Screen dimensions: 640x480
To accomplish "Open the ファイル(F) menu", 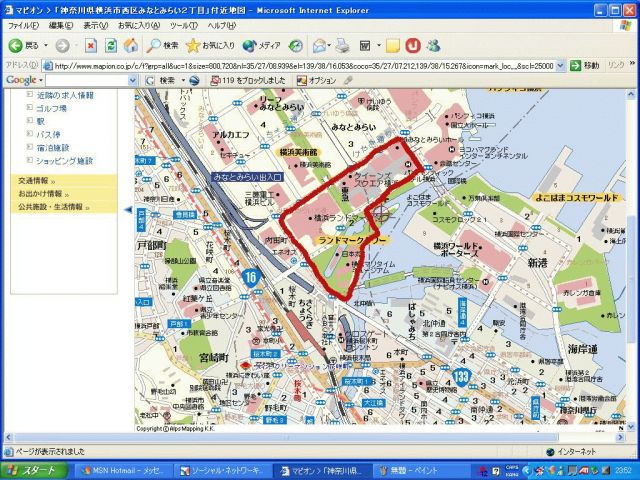I will [23, 26].
